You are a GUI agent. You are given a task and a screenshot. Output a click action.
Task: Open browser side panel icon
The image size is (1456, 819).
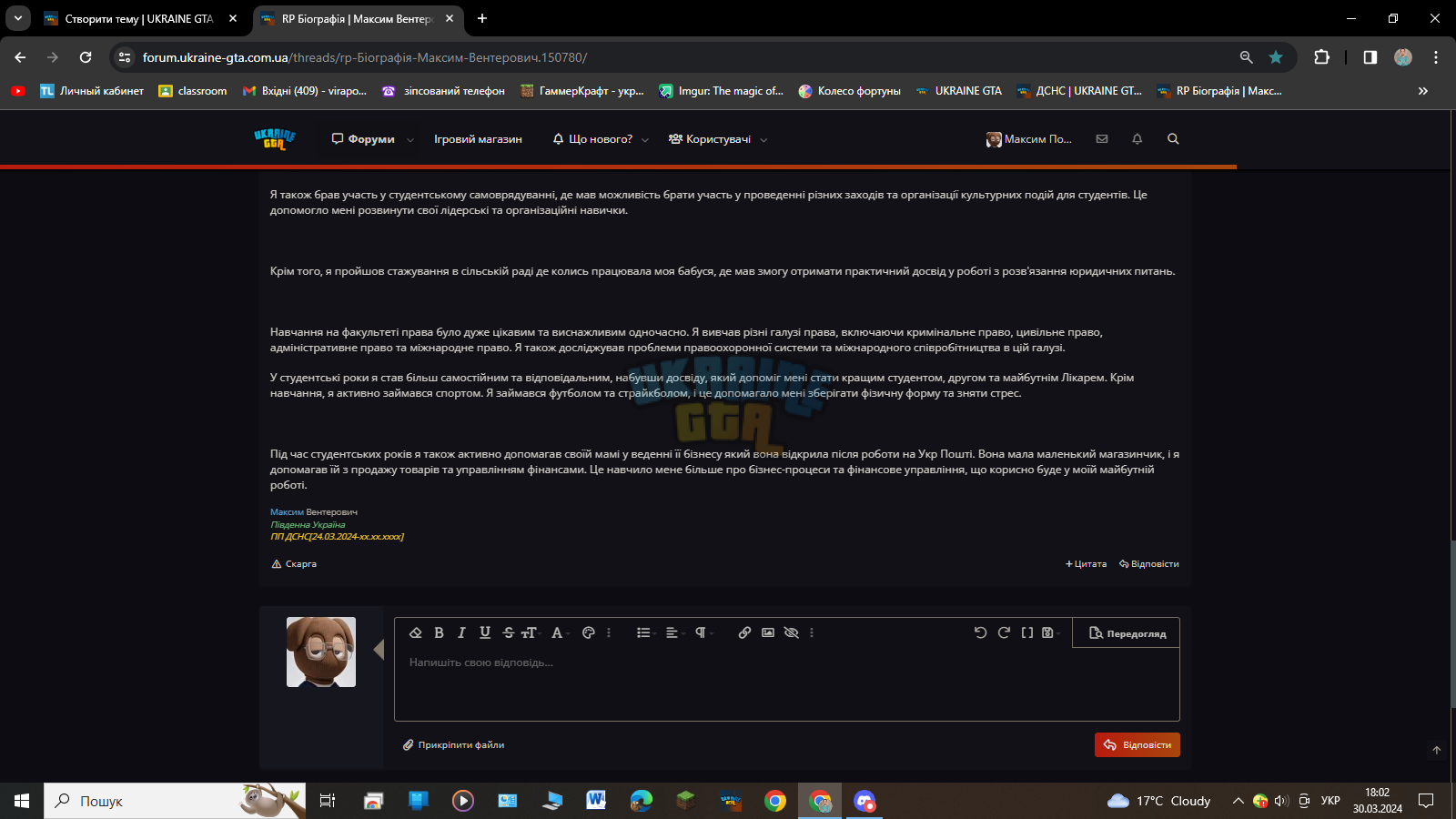coord(1370,57)
